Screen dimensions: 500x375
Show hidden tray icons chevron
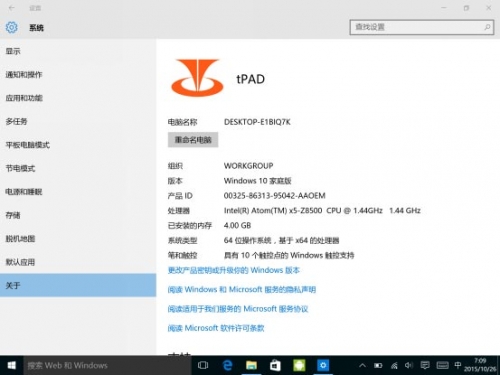point(362,366)
